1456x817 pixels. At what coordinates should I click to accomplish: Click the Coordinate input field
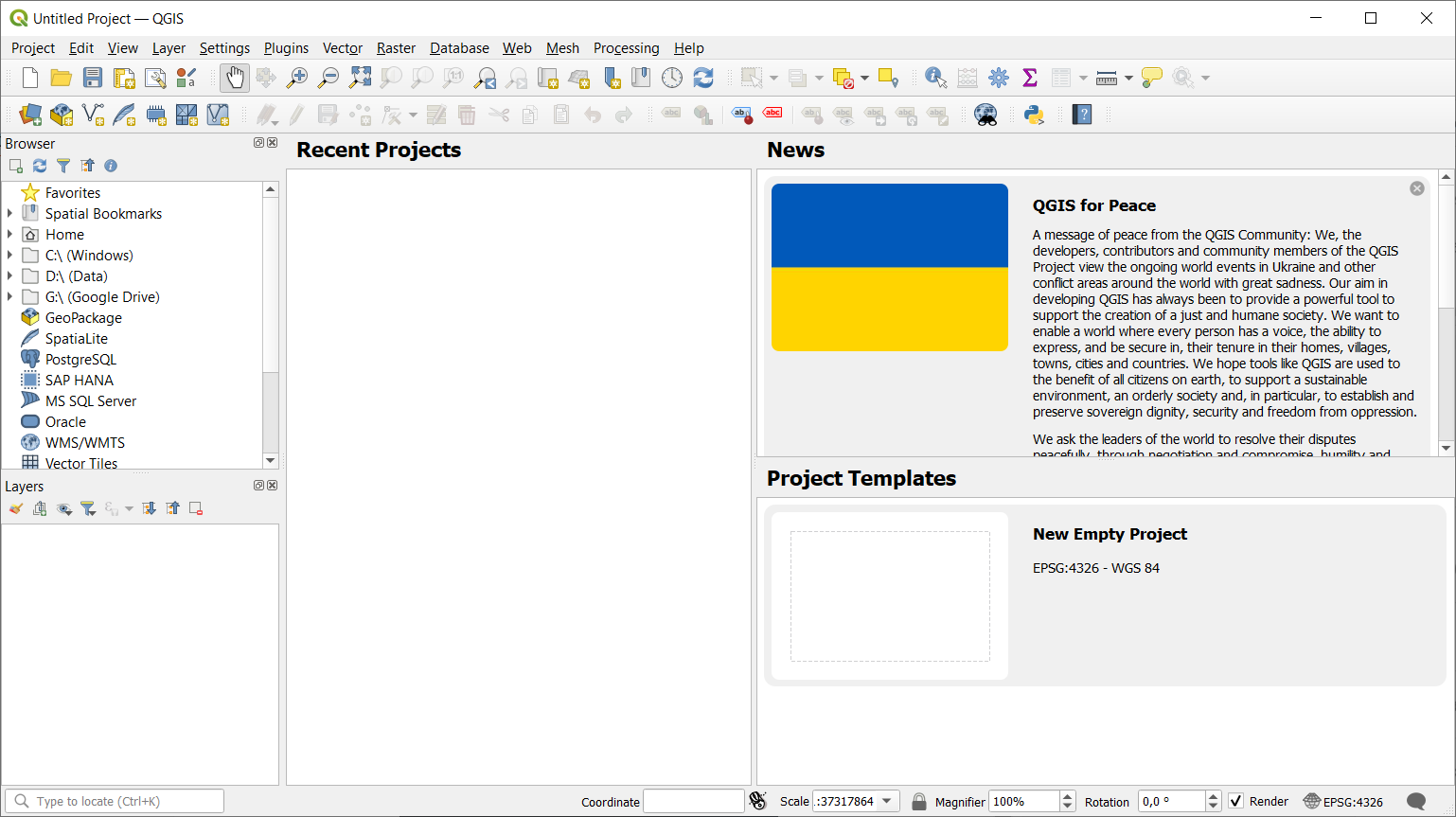click(694, 801)
